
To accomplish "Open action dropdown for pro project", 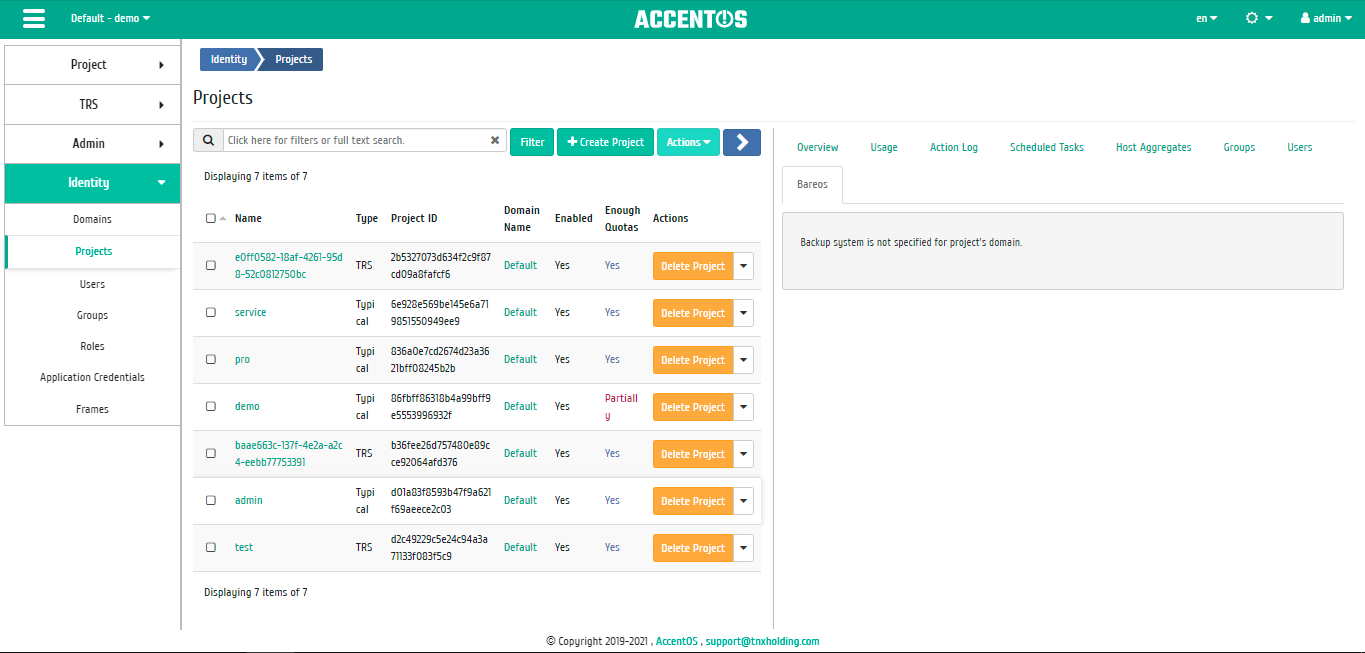I will click(743, 360).
